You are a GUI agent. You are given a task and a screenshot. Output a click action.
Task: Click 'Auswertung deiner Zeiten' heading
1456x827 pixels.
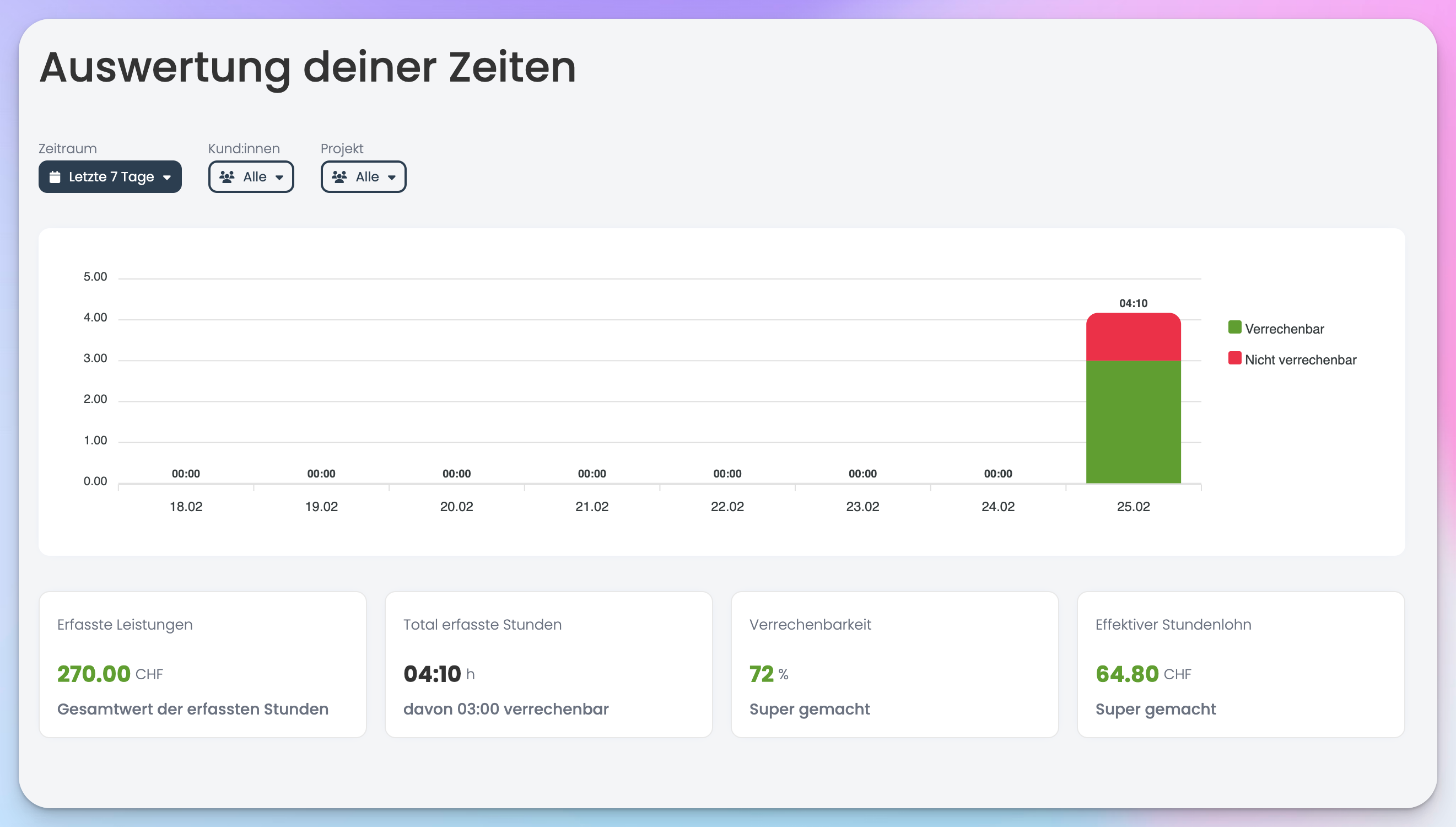pyautogui.click(x=308, y=68)
